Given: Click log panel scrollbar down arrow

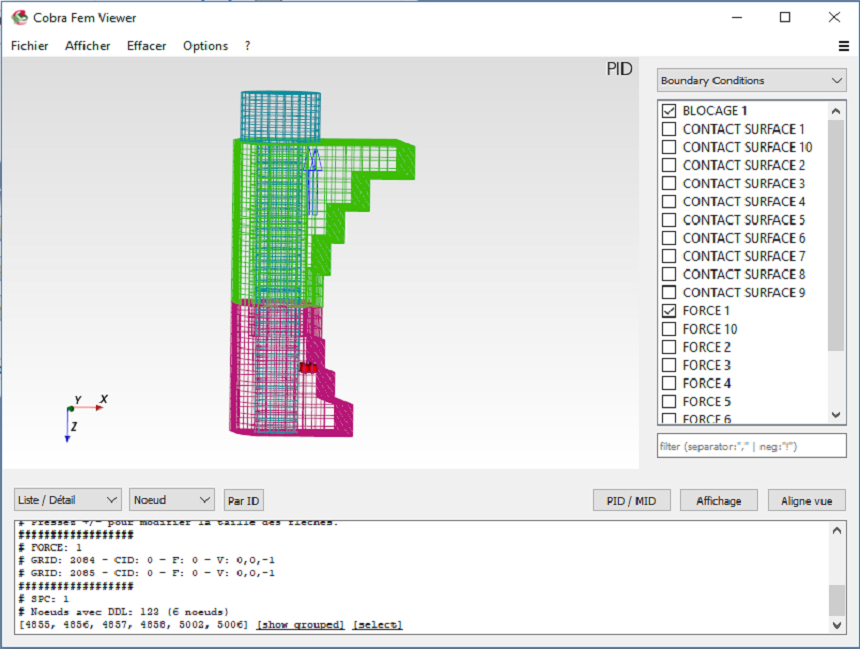Looking at the screenshot, I should pos(836,625).
